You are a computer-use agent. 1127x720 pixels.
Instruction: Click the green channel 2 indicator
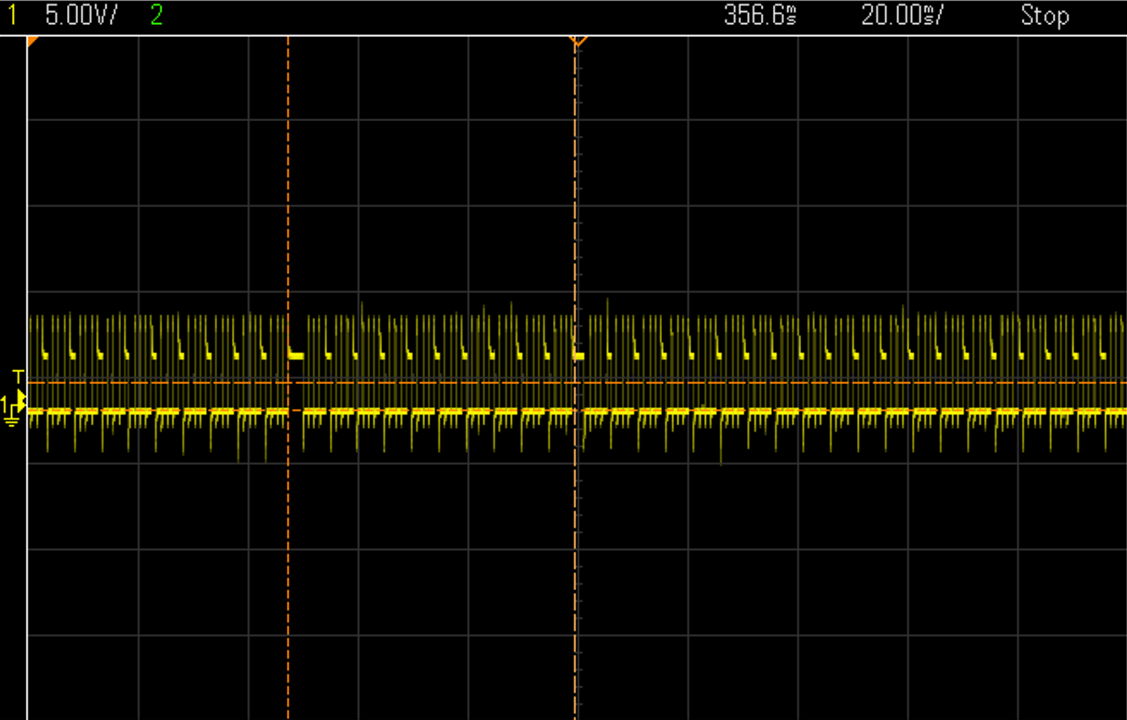click(156, 15)
